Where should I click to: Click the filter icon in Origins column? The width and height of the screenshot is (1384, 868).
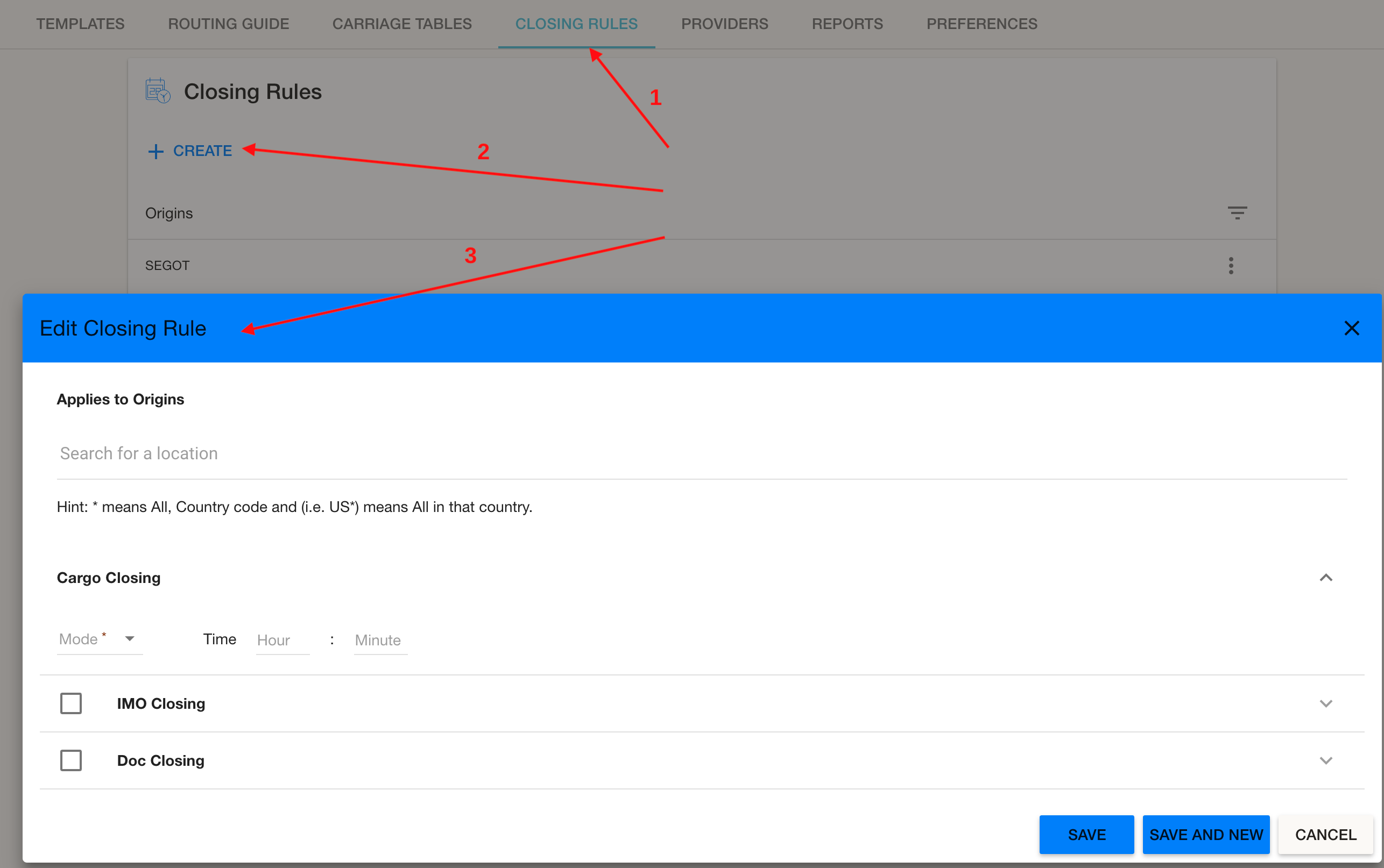(1237, 213)
